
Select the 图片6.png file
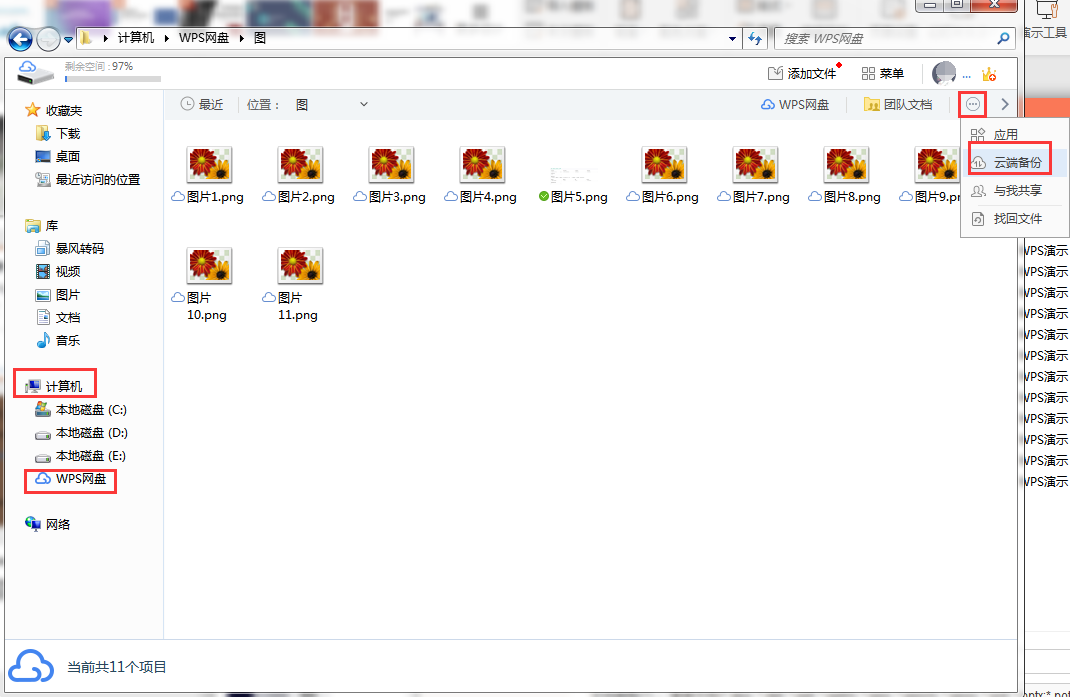point(664,175)
